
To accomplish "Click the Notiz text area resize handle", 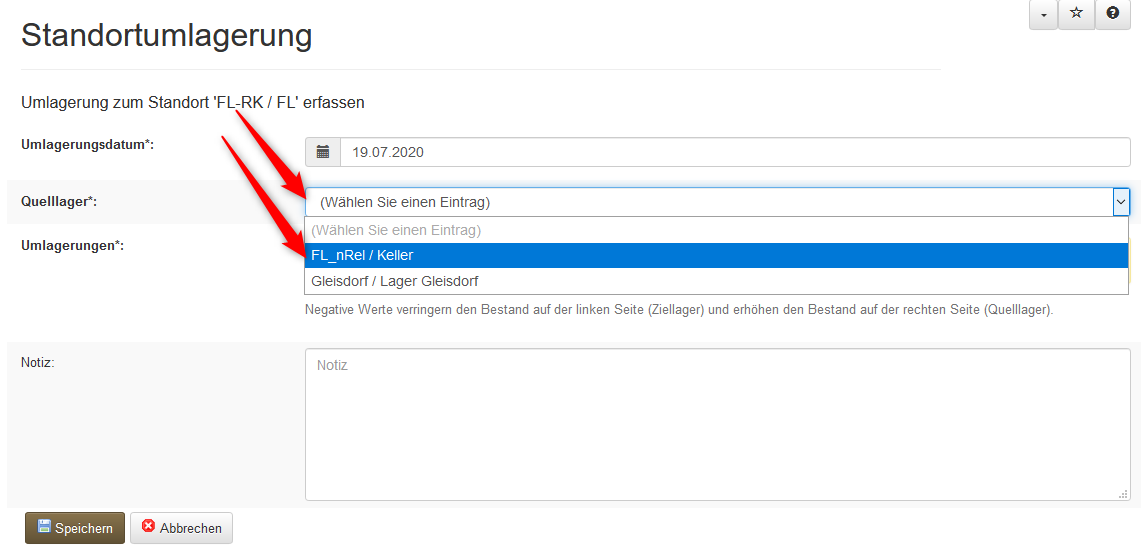I will [x=1124, y=494].
